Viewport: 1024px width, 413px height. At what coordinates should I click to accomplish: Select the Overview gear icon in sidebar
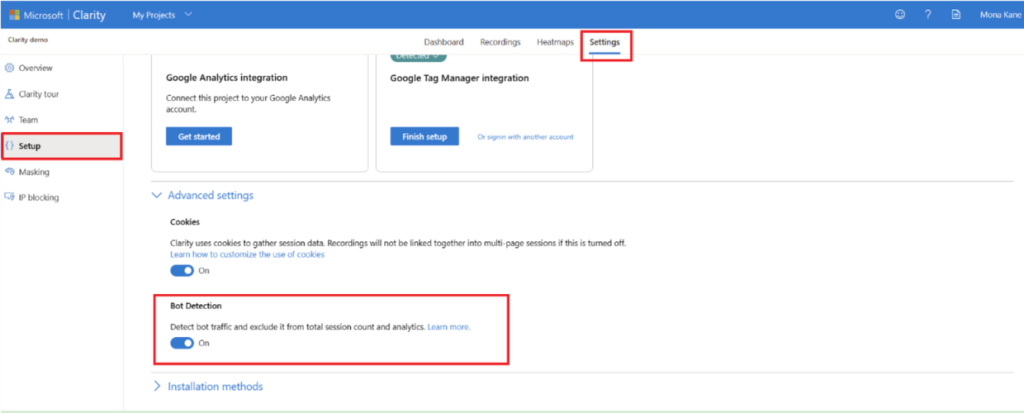[x=10, y=68]
